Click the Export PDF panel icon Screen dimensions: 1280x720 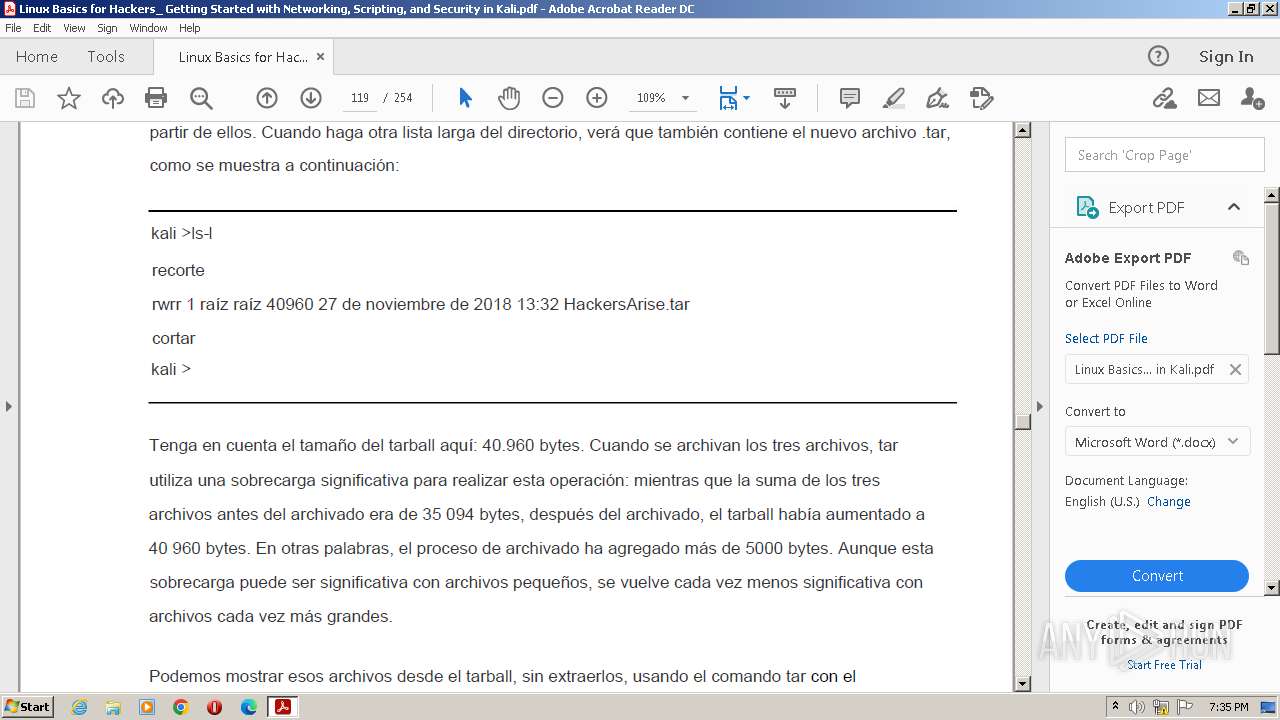(1087, 207)
